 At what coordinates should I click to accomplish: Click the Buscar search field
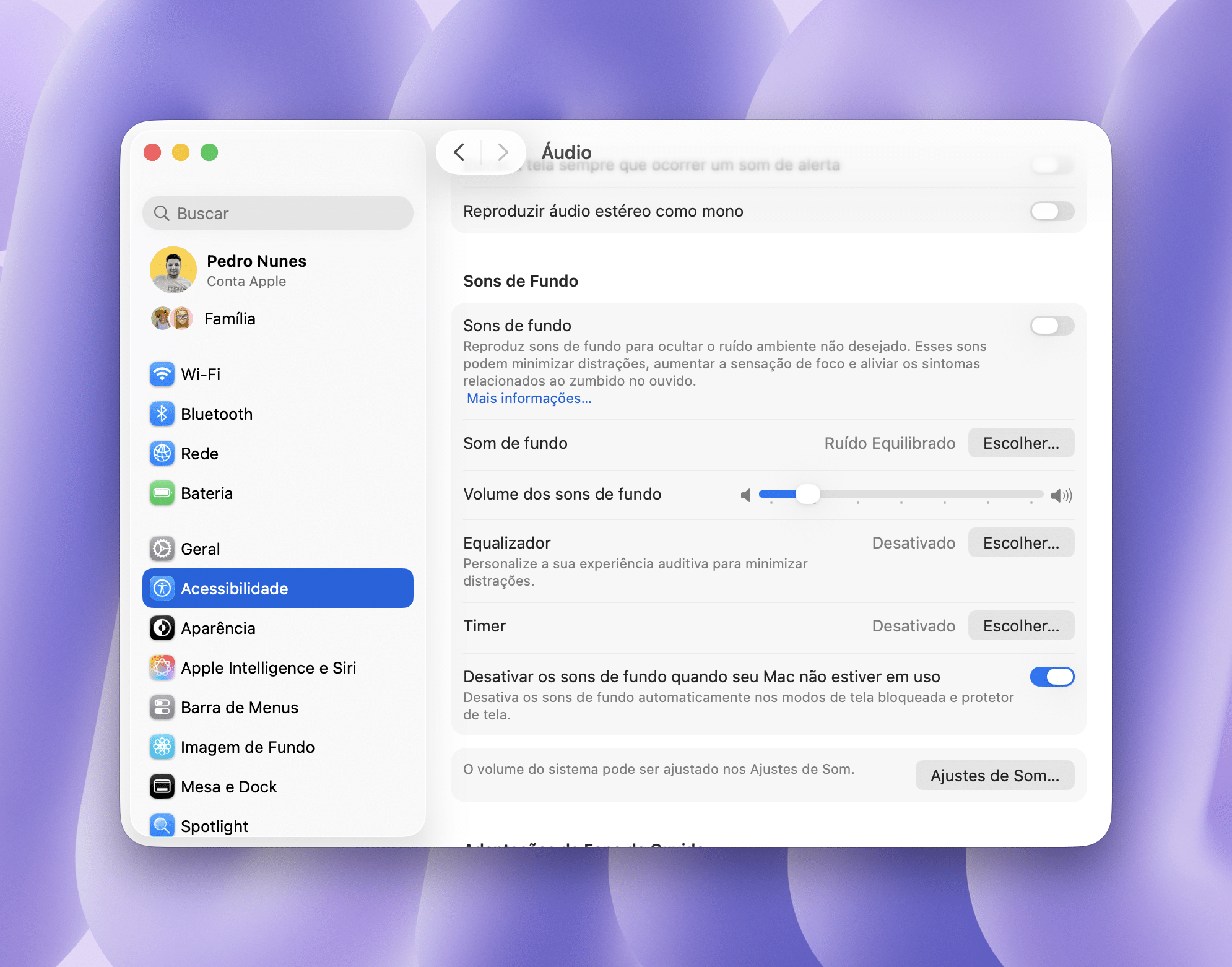[x=278, y=214]
